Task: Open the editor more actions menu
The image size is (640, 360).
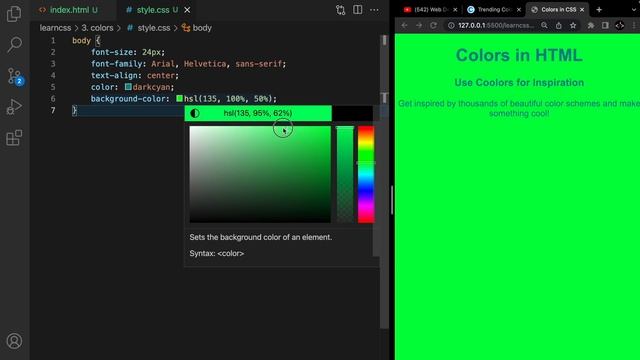Action: click(374, 10)
